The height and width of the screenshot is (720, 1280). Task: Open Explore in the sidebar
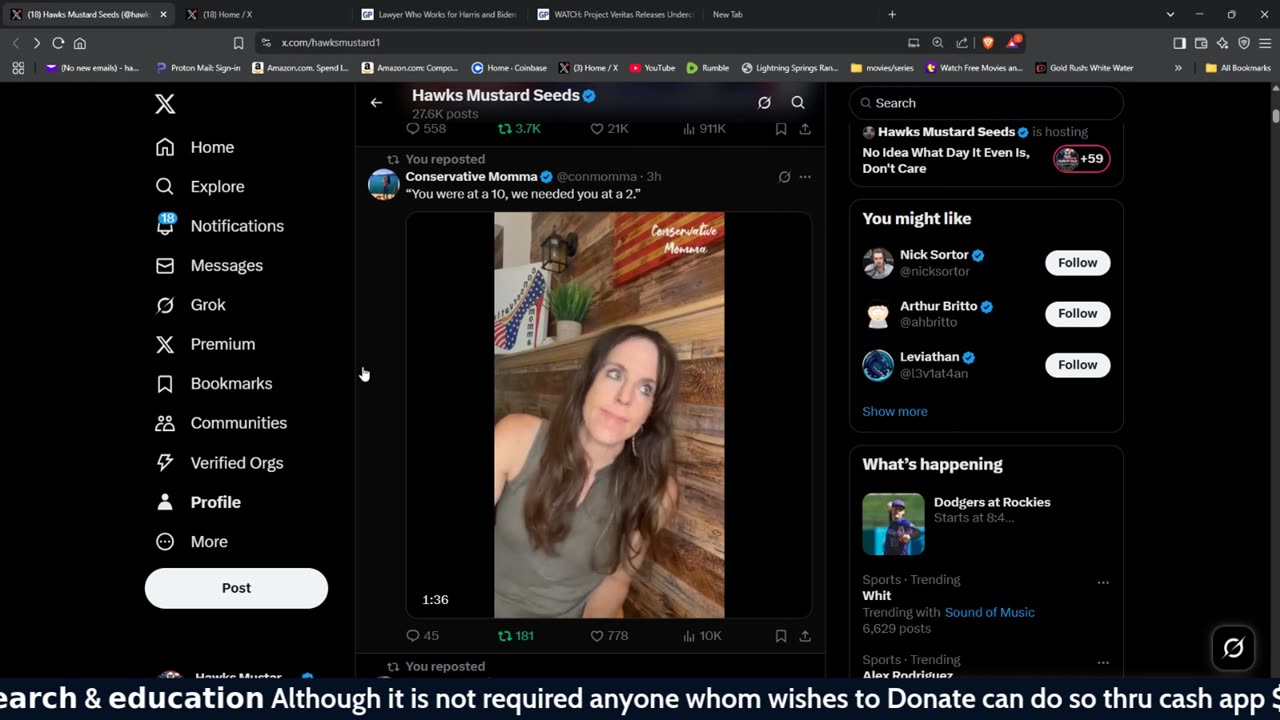pyautogui.click(x=200, y=186)
